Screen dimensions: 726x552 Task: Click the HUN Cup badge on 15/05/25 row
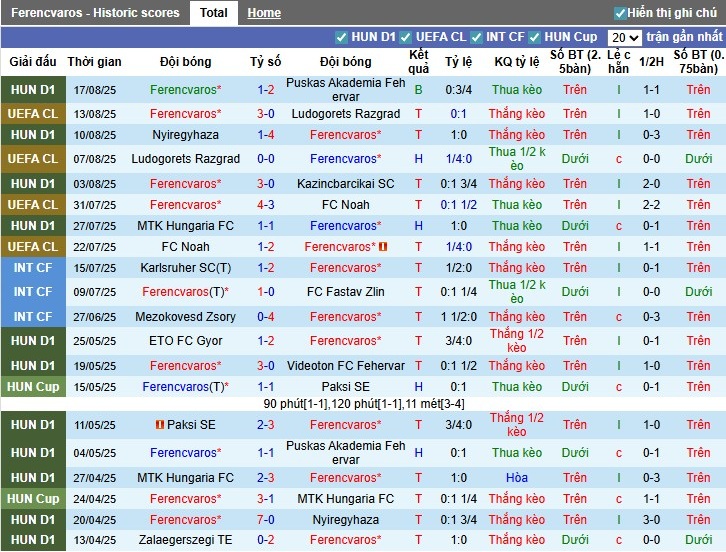coord(33,387)
